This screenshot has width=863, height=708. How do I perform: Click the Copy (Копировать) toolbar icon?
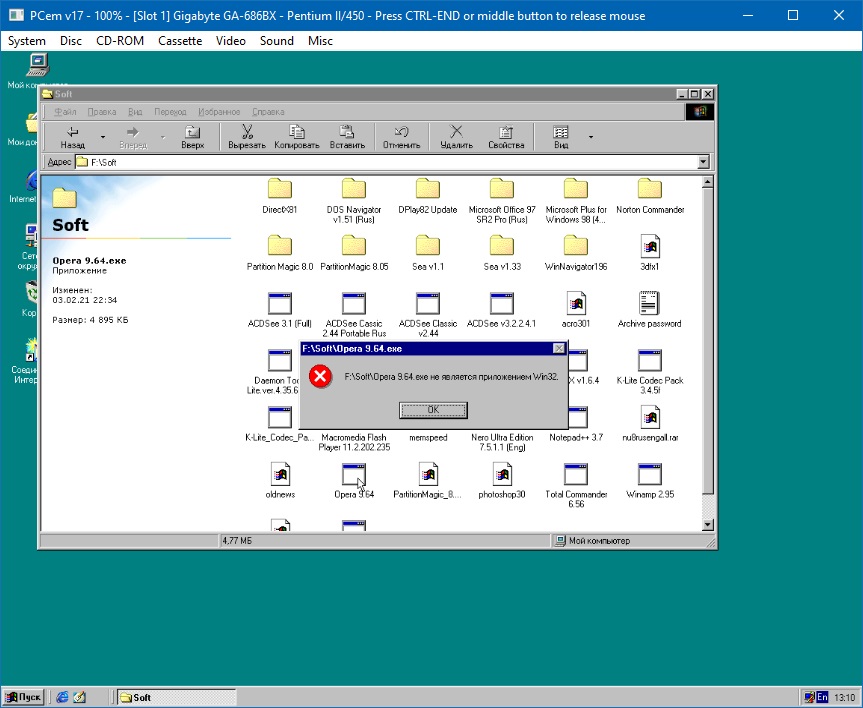[x=296, y=132]
